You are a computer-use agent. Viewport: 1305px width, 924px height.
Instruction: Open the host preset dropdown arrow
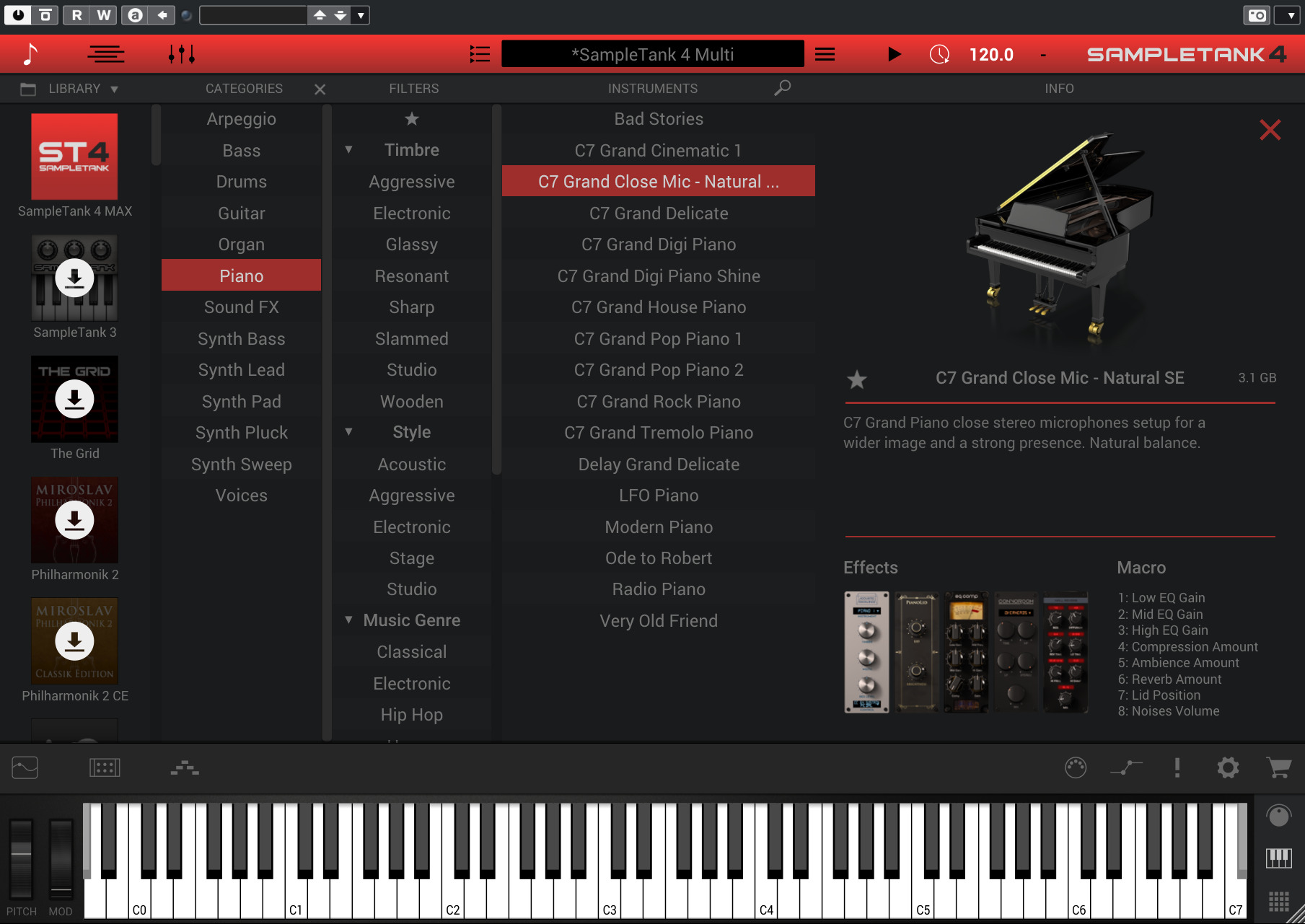[x=361, y=15]
